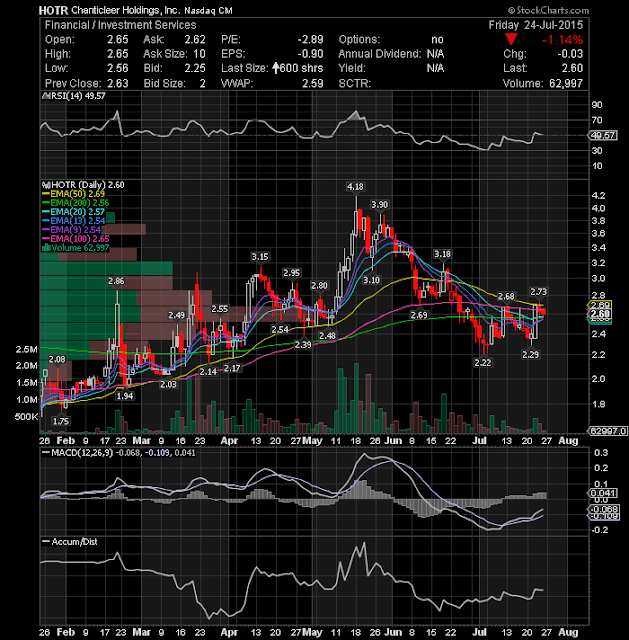The width and height of the screenshot is (629, 640).
Task: Click the 0.041 MACD histogram axis tag
Action: pos(603,493)
